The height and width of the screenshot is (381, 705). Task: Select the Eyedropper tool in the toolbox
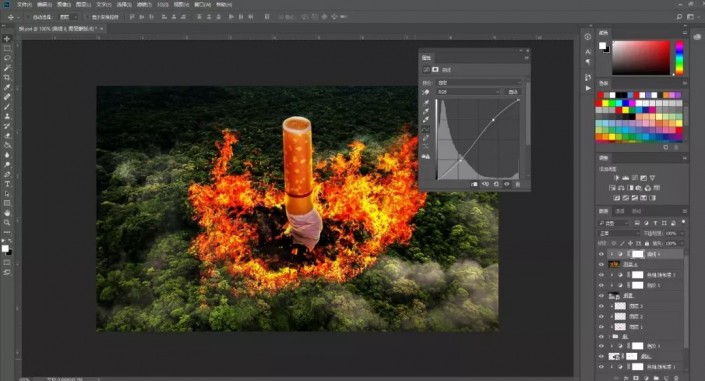[x=7, y=87]
